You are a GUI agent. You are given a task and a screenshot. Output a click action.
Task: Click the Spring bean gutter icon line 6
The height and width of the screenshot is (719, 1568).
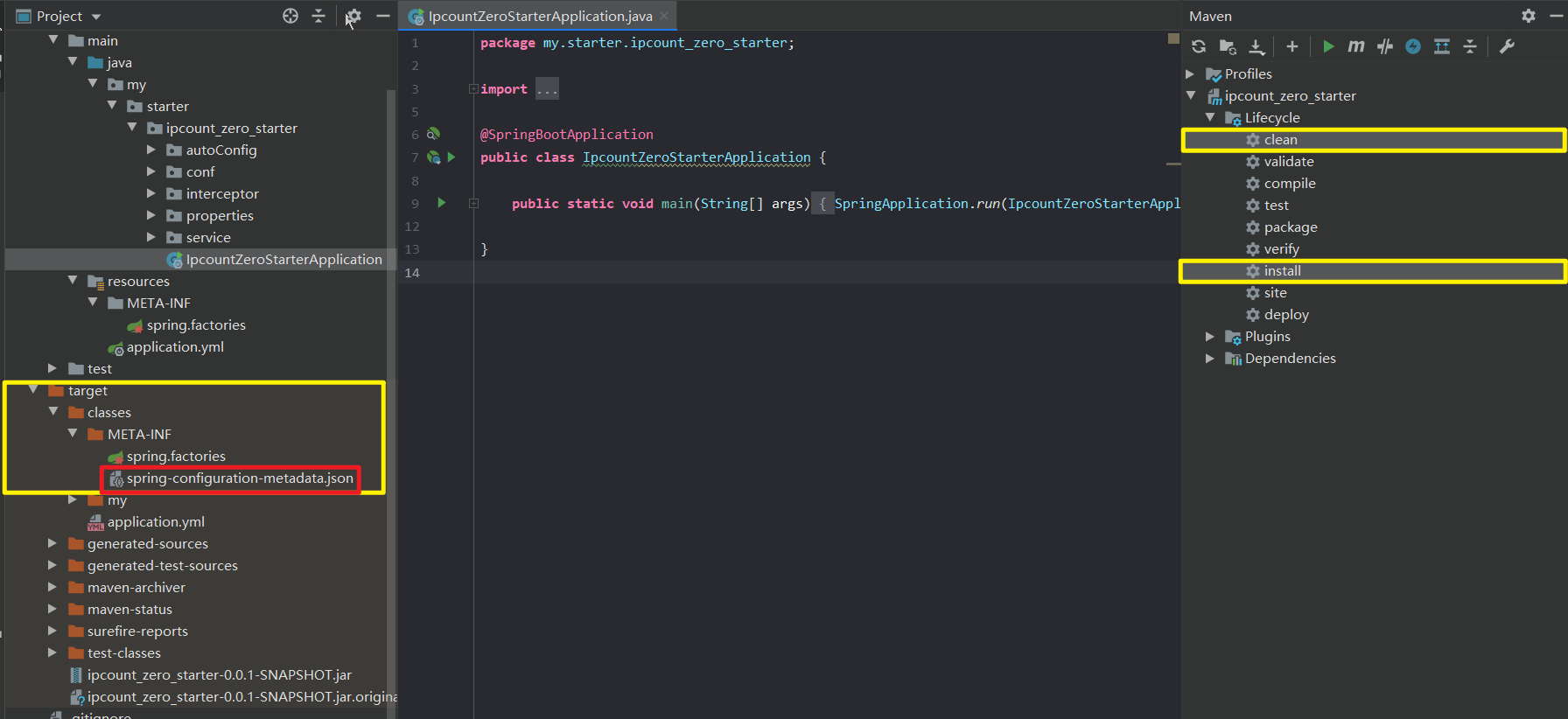coord(433,134)
